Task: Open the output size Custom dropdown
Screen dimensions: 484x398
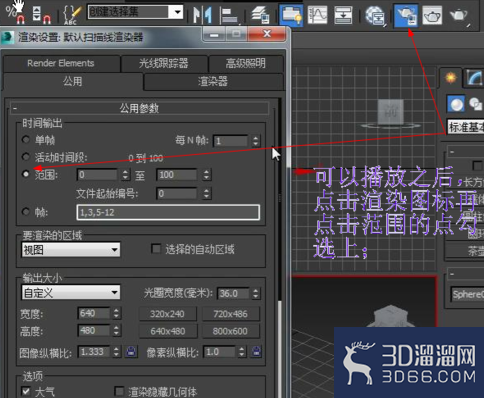Action: pyautogui.click(x=71, y=293)
